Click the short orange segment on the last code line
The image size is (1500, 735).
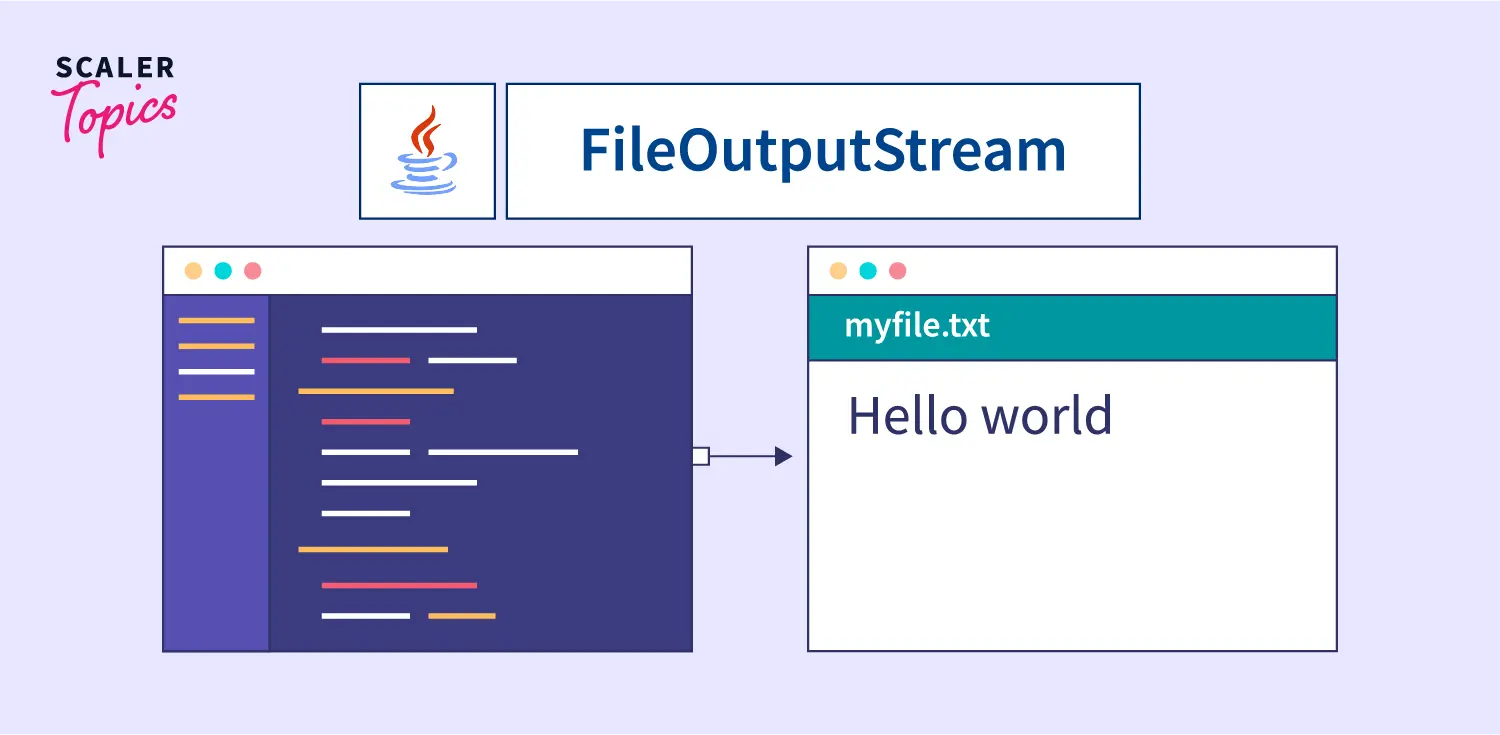coord(461,616)
